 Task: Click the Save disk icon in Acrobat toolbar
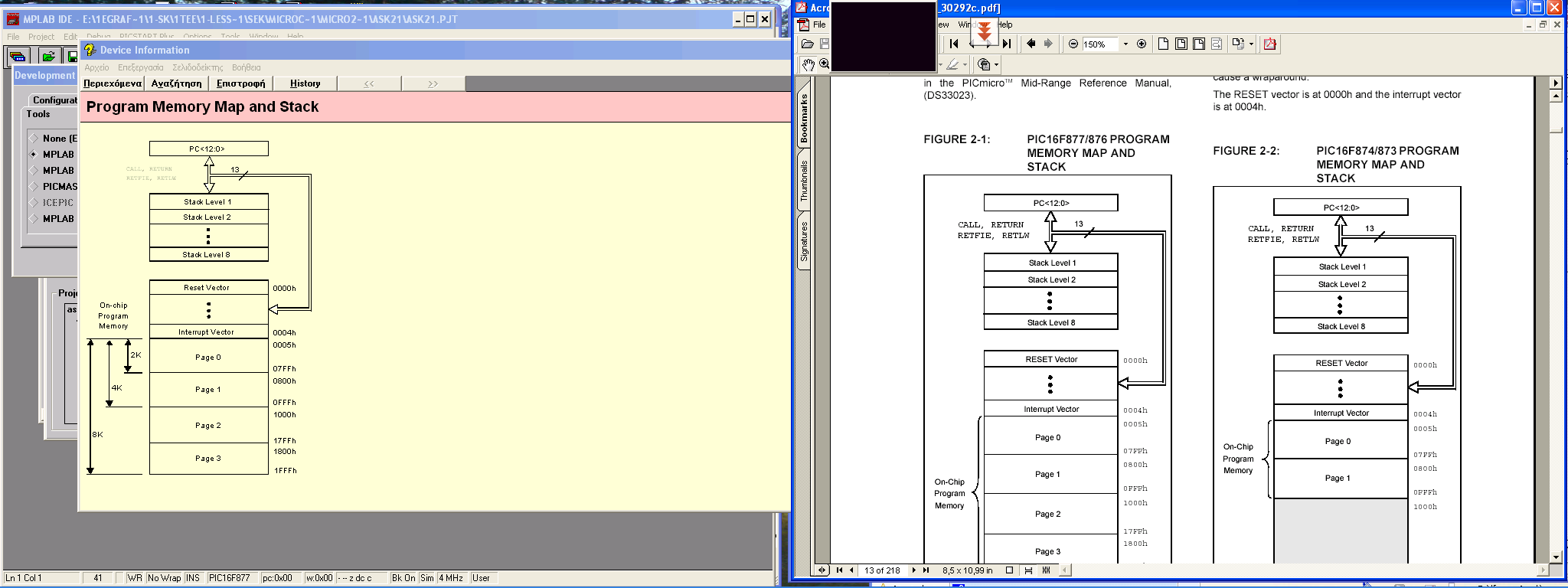click(x=825, y=44)
